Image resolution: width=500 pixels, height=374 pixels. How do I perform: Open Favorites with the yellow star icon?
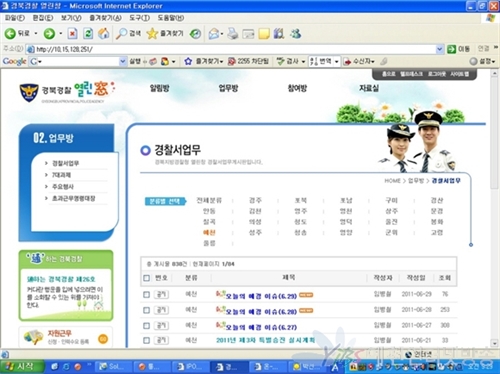pyautogui.click(x=152, y=33)
